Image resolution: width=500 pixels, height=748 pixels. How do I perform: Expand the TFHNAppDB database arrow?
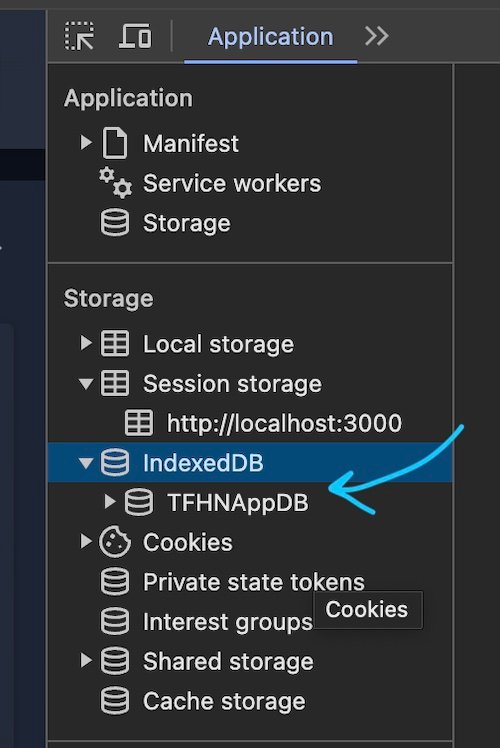tap(110, 501)
